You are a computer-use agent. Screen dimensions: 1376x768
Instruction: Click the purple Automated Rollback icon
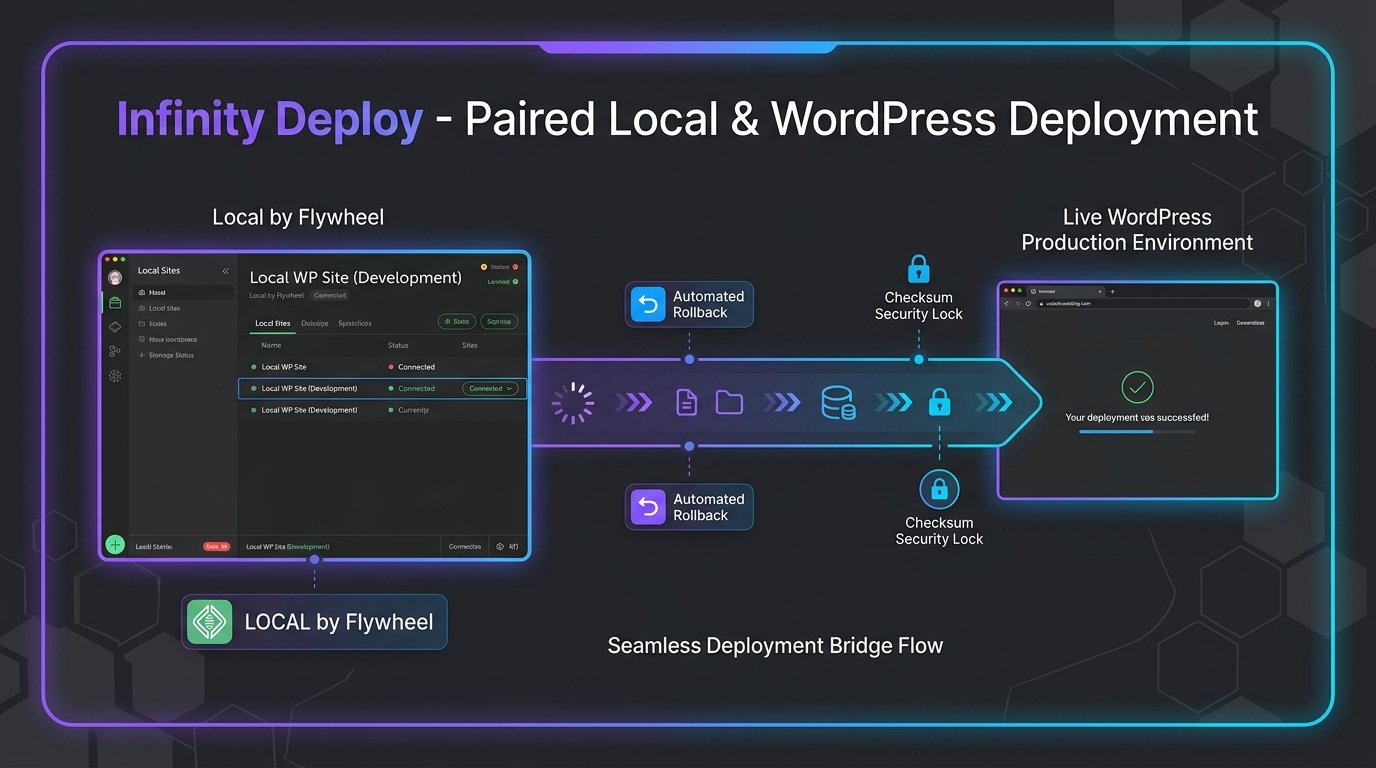click(650, 507)
